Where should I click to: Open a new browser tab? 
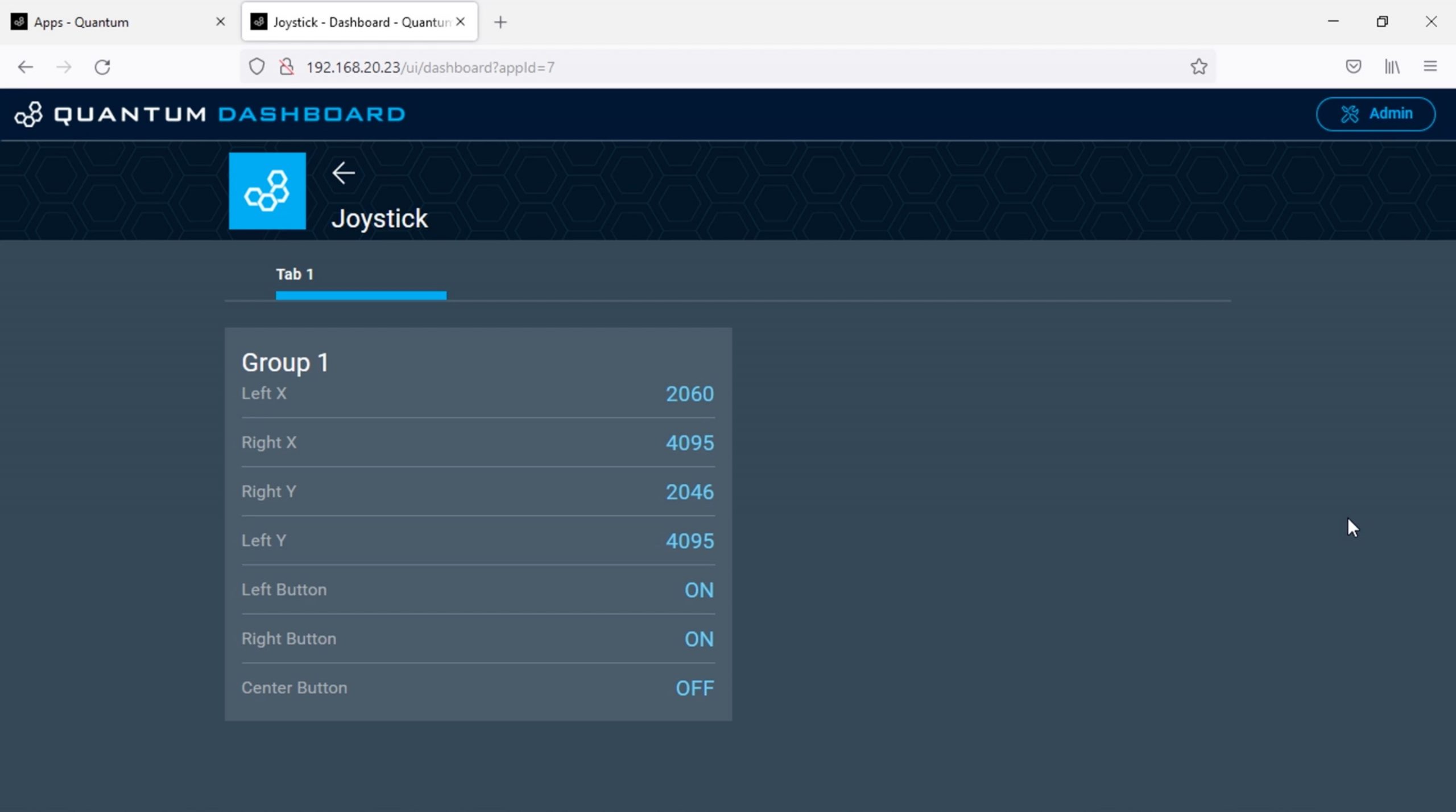pyautogui.click(x=500, y=22)
